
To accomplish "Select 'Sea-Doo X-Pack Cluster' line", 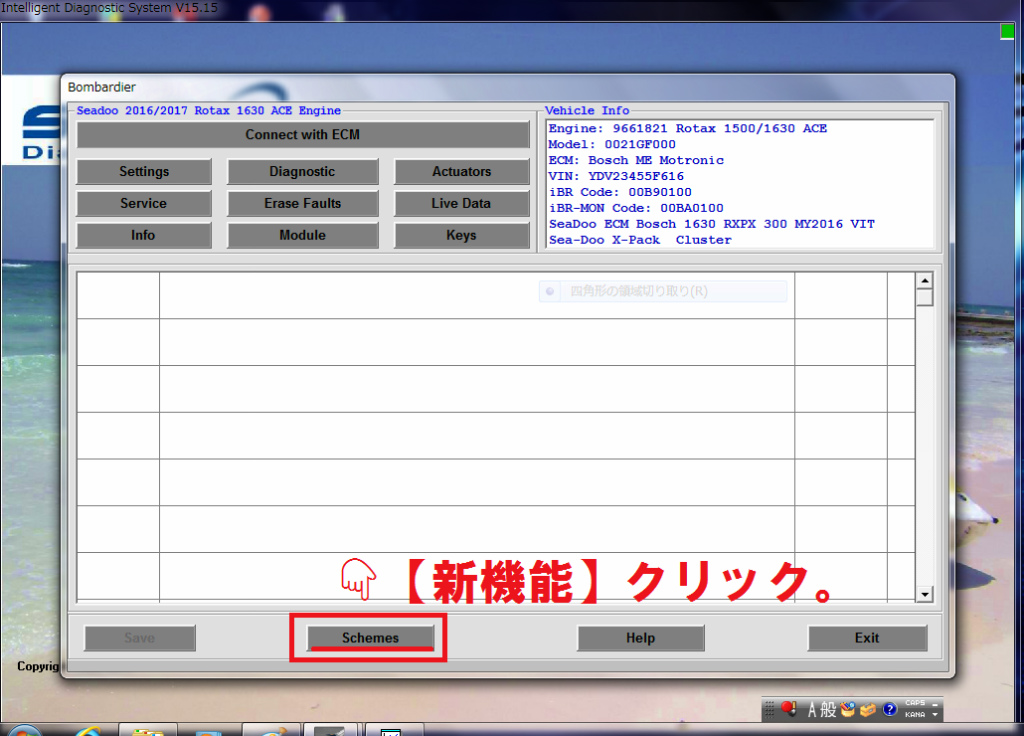I will 640,240.
